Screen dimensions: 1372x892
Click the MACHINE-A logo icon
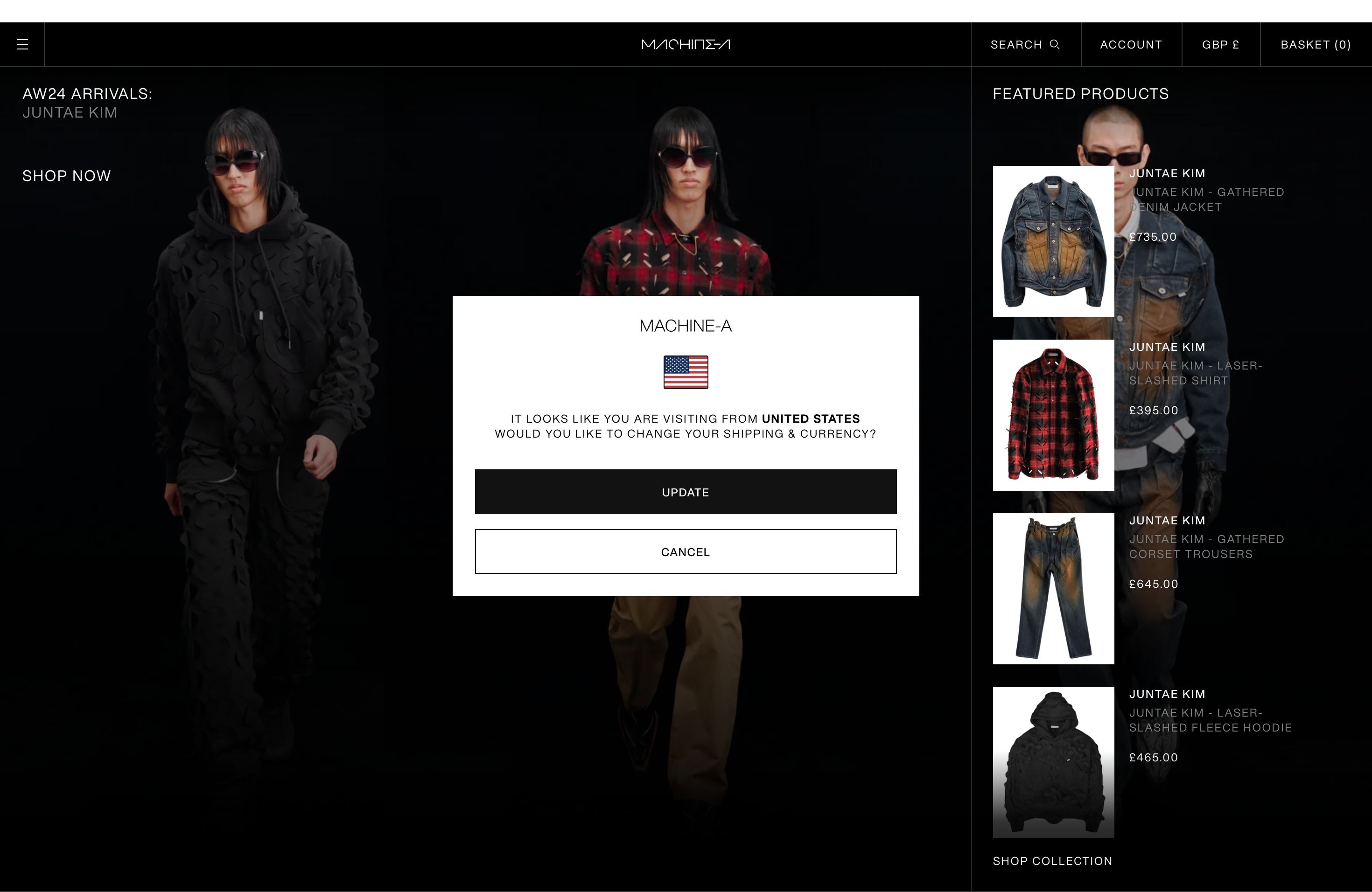[685, 44]
